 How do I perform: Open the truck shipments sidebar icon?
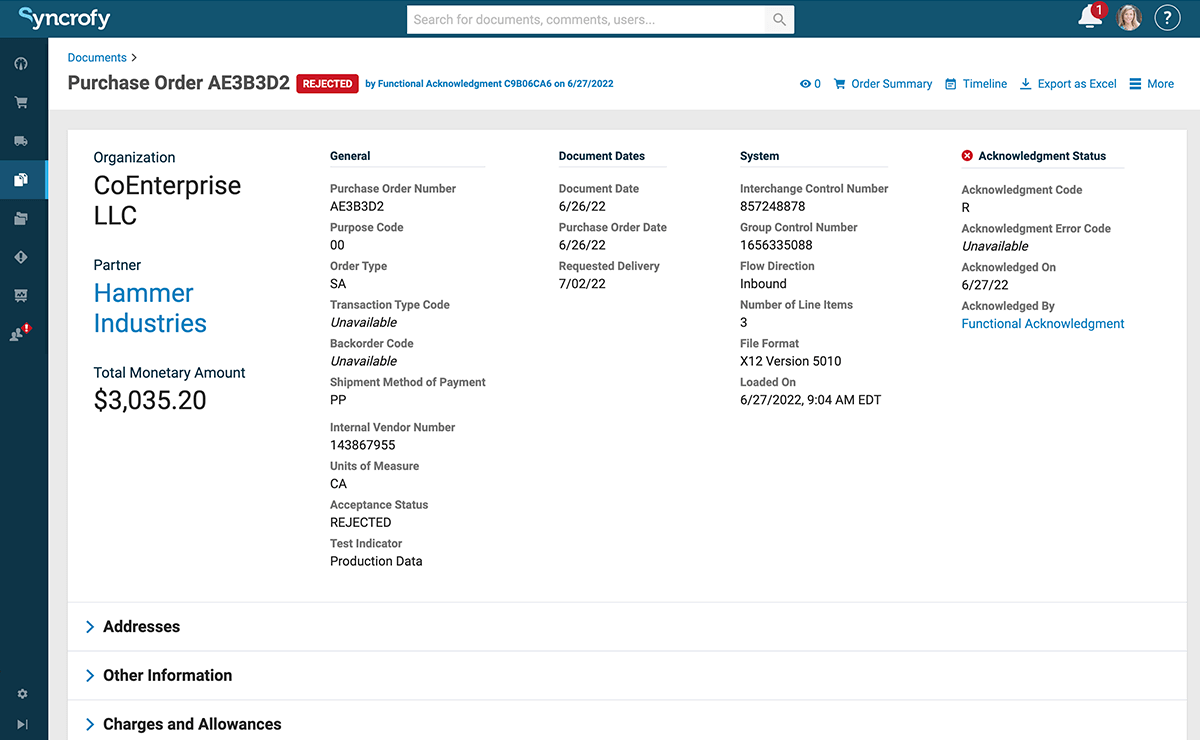[x=21, y=141]
